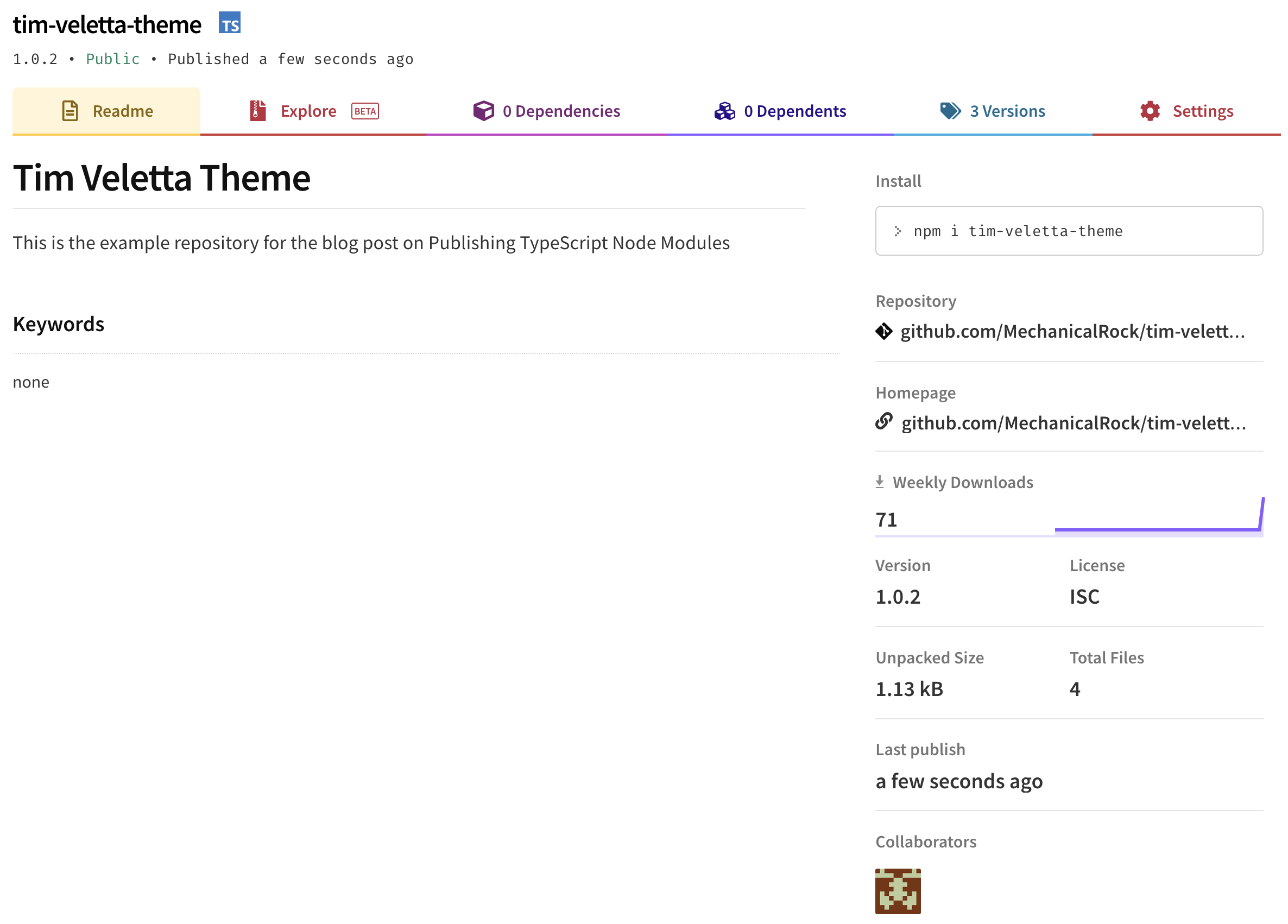Click the sidebar Version value 1.0.2

[x=898, y=597]
